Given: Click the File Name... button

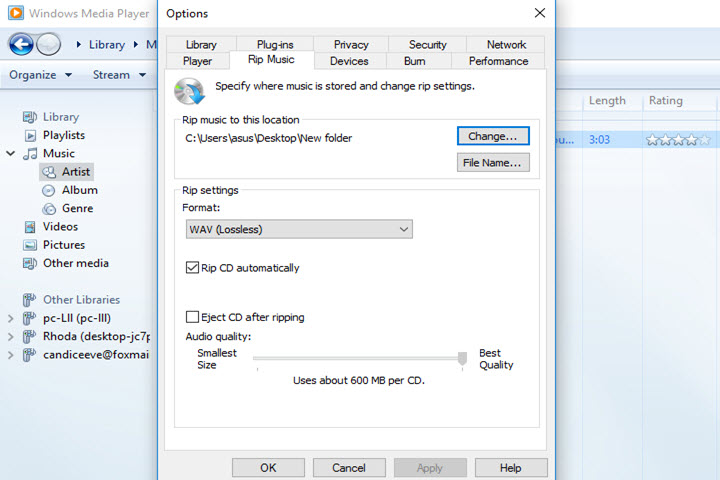Looking at the screenshot, I should (493, 163).
